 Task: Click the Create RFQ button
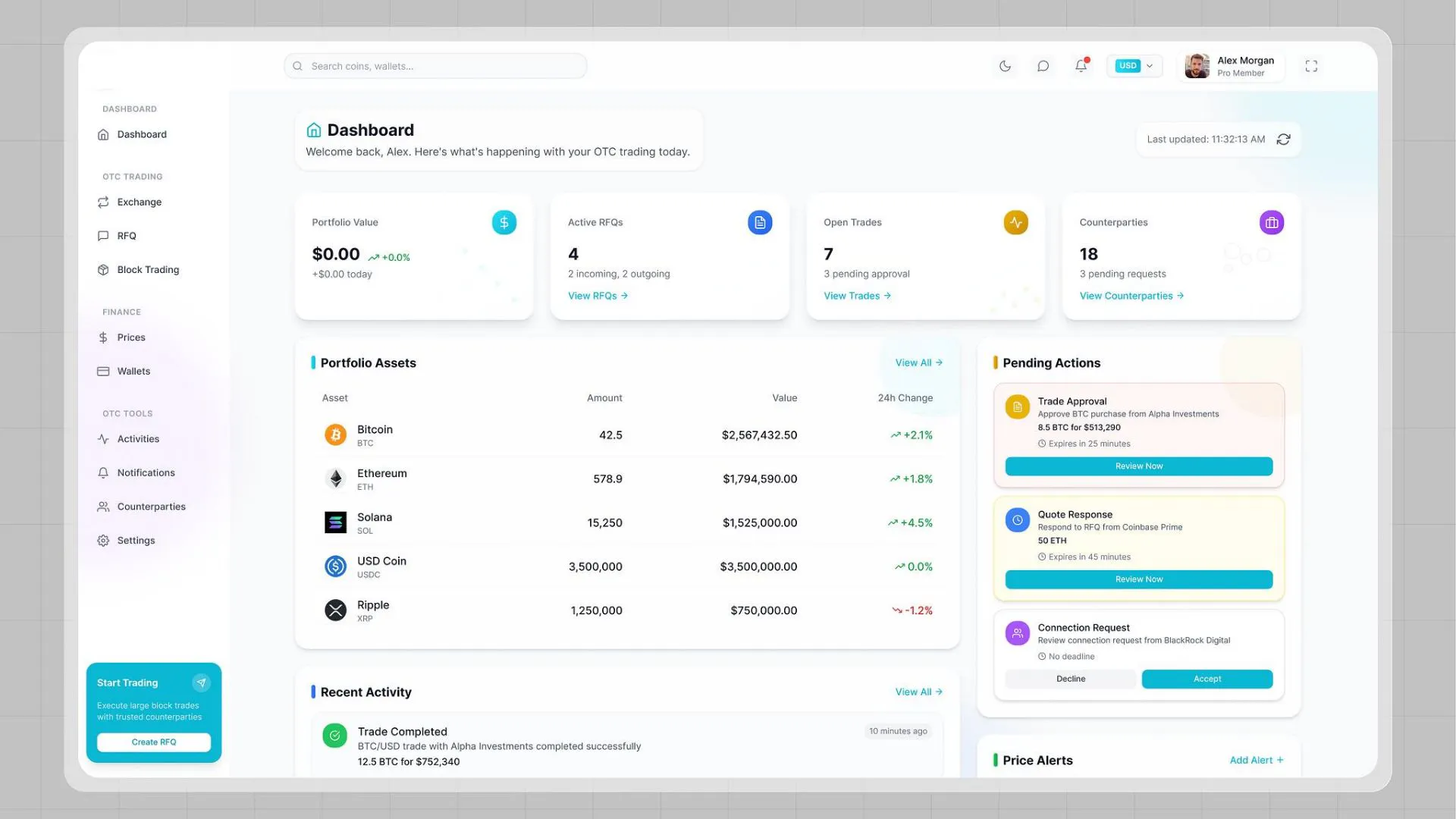(154, 742)
